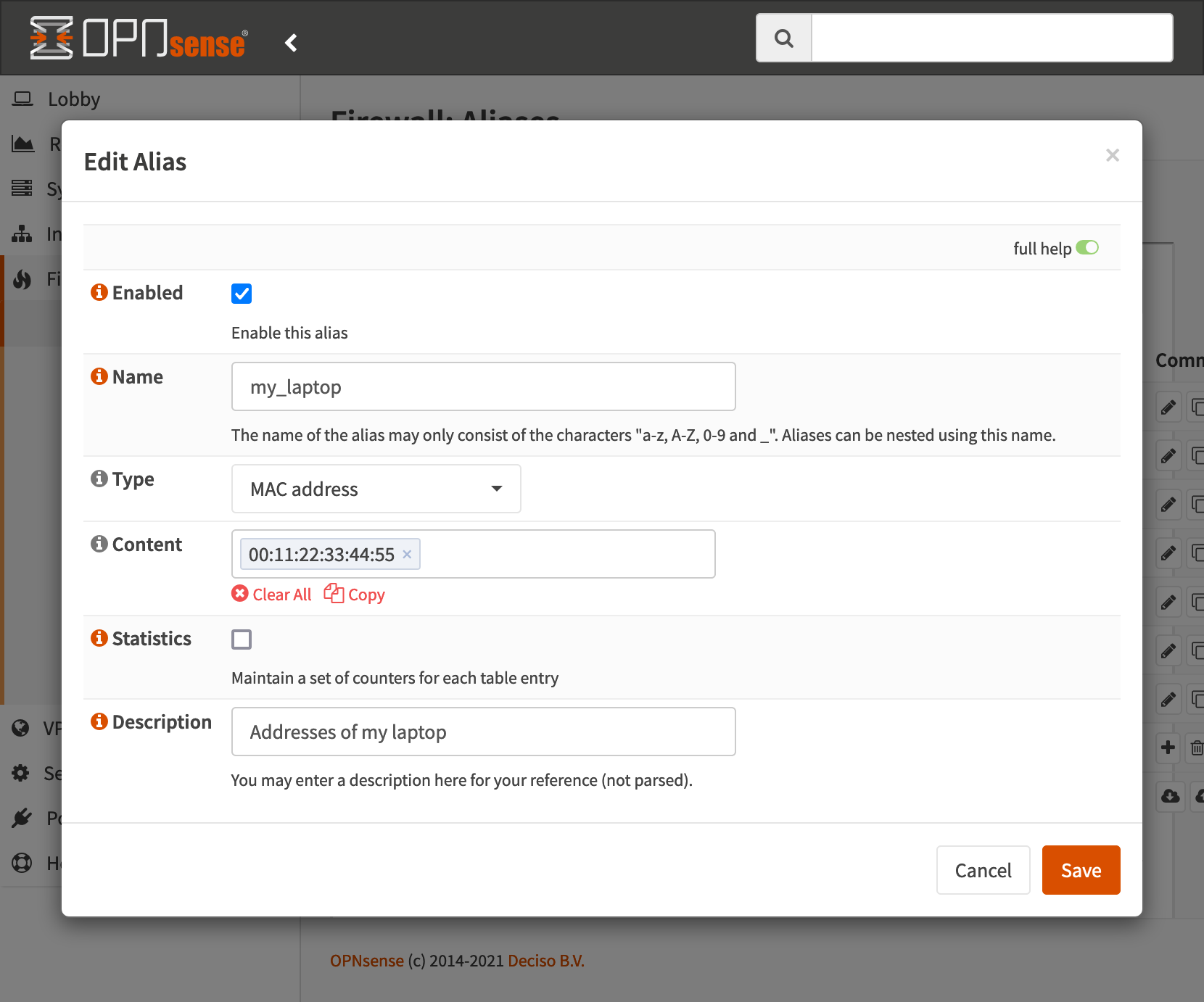Click the OPNsense logo
1204x1002 pixels.
tap(139, 38)
